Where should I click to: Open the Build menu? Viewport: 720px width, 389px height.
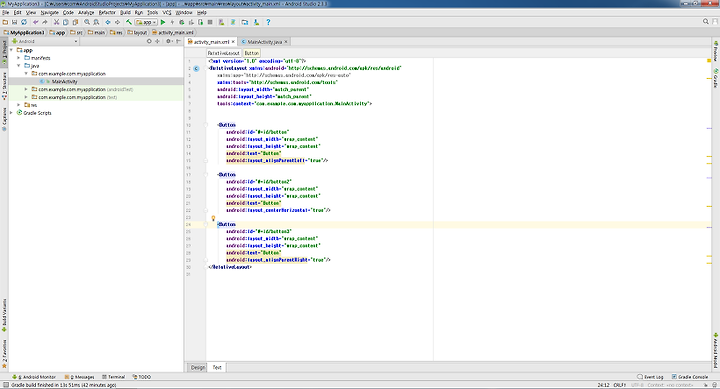[125, 12]
